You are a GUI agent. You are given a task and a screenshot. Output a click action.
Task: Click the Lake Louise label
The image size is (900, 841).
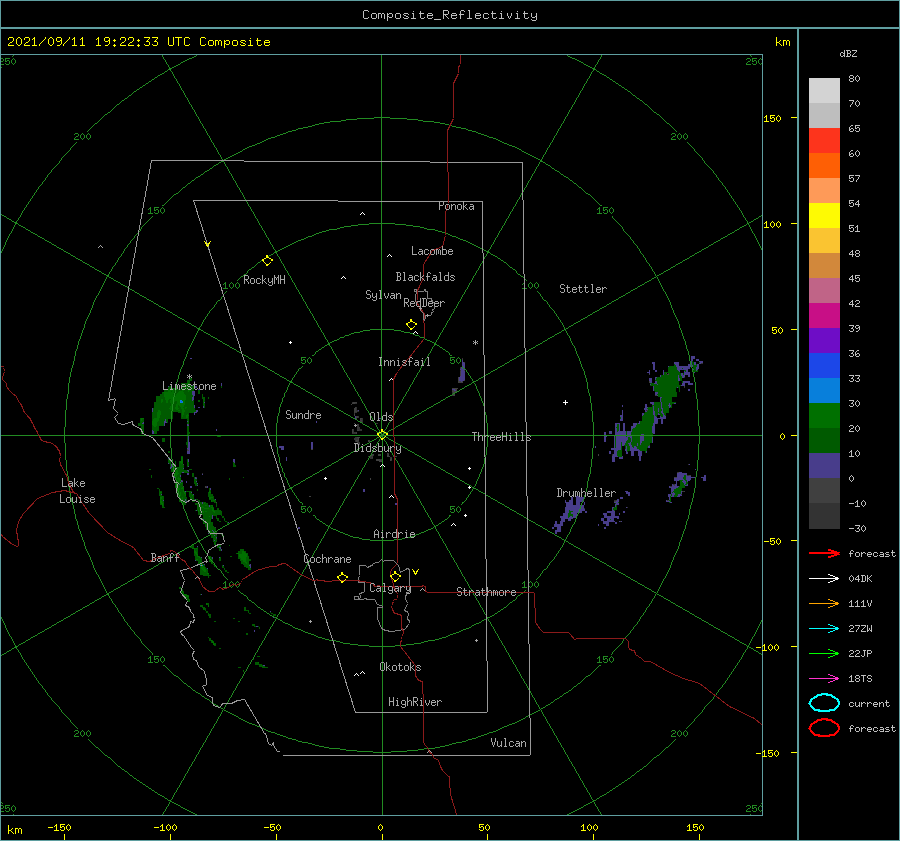77,491
